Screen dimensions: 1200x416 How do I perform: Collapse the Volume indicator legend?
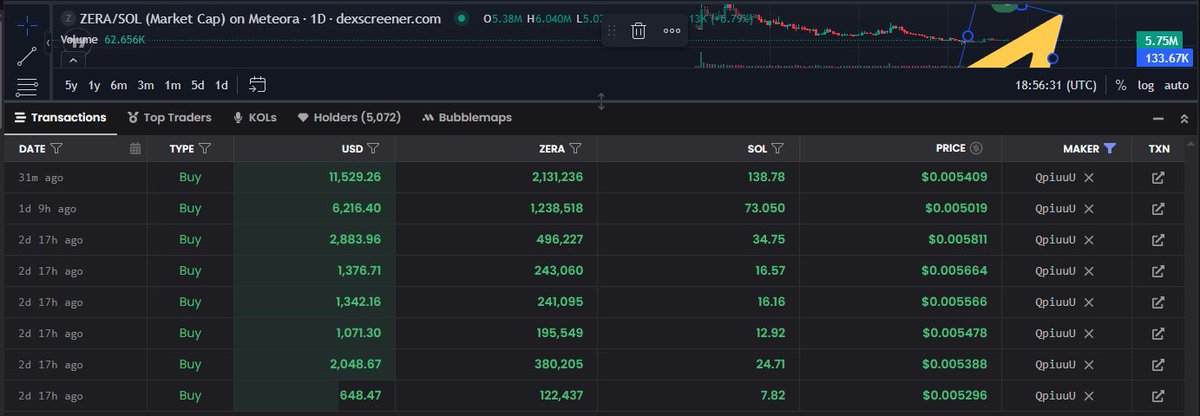(x=73, y=60)
